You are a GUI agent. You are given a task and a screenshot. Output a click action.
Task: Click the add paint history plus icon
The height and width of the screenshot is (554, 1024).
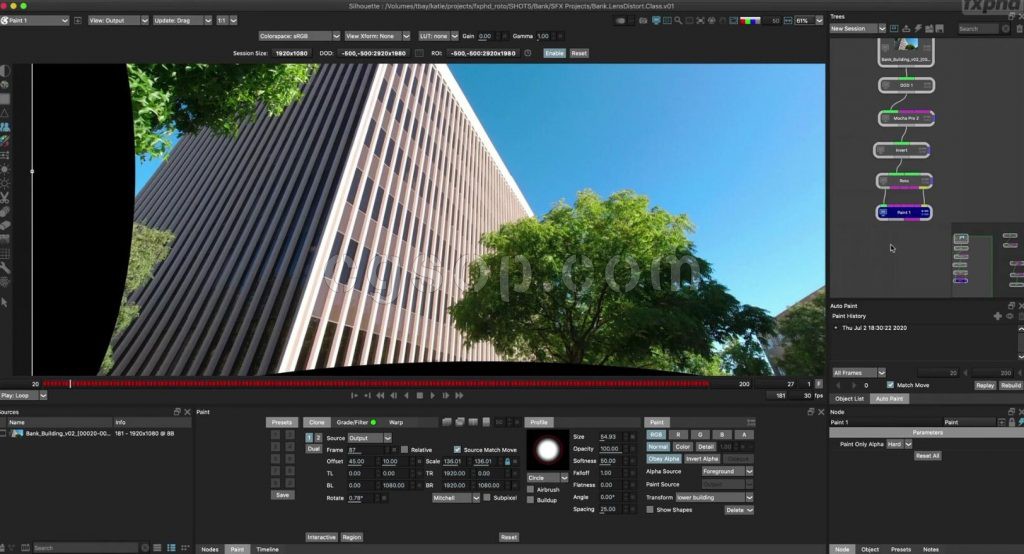(997, 316)
